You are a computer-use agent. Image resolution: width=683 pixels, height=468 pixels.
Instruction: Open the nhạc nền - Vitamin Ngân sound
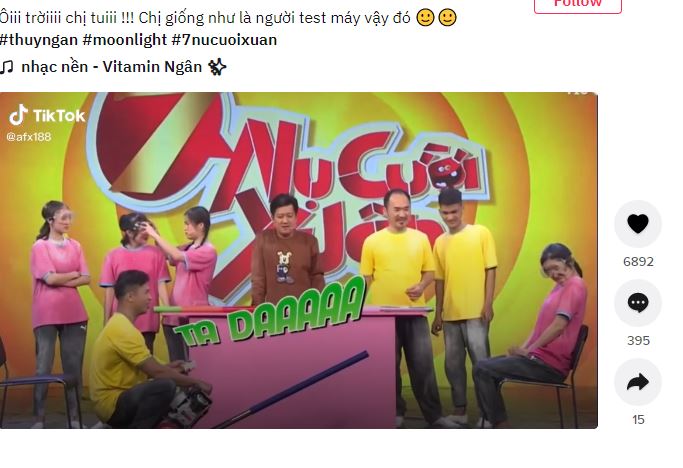pos(113,67)
